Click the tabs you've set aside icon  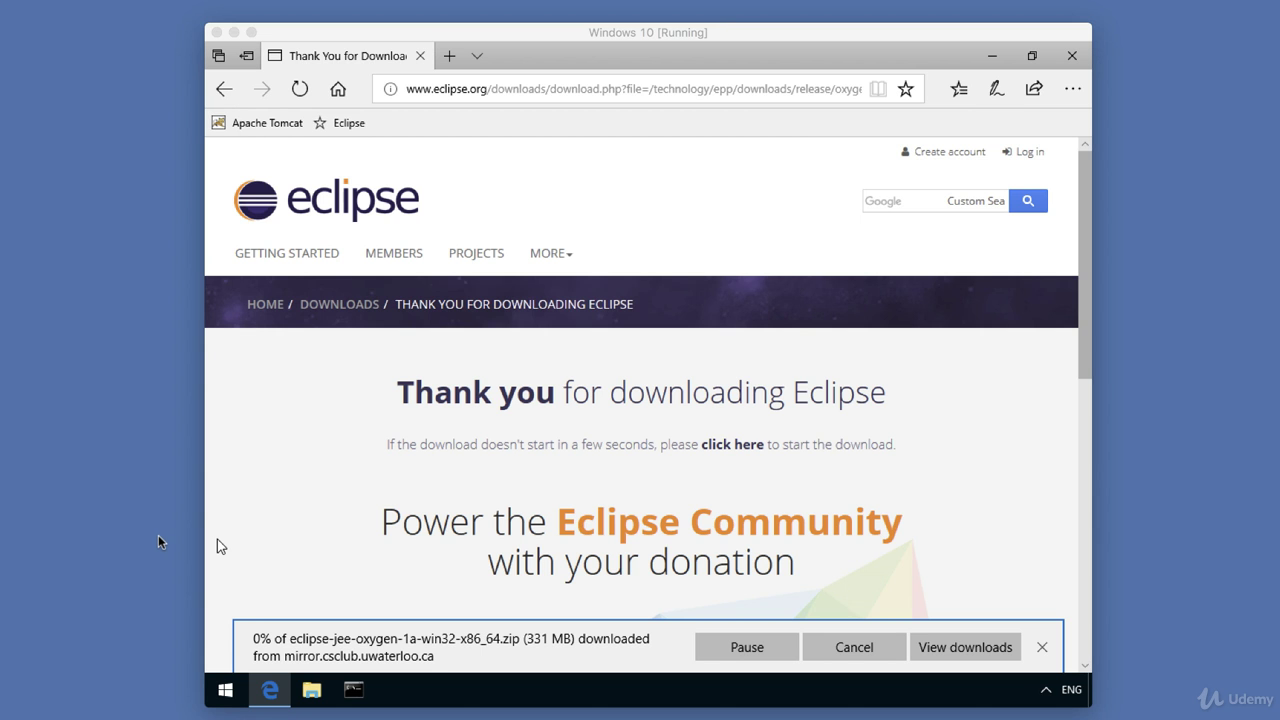coord(219,56)
